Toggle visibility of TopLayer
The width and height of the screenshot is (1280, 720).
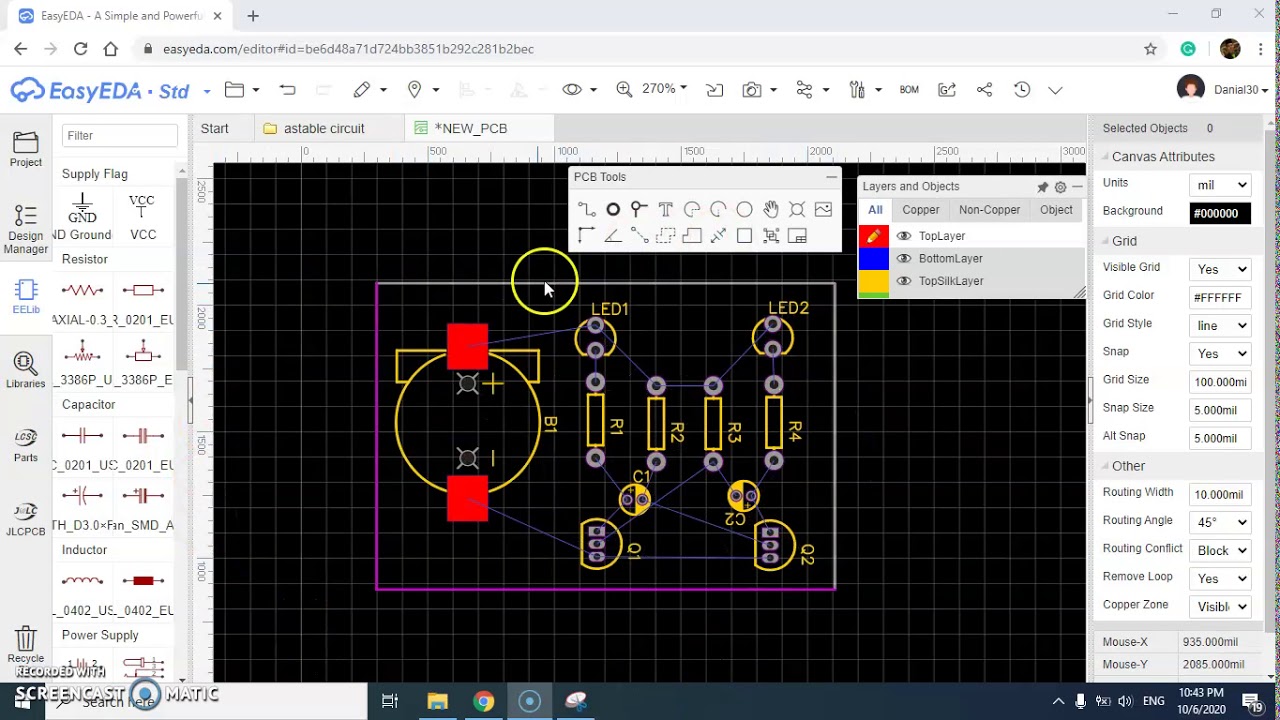904,236
